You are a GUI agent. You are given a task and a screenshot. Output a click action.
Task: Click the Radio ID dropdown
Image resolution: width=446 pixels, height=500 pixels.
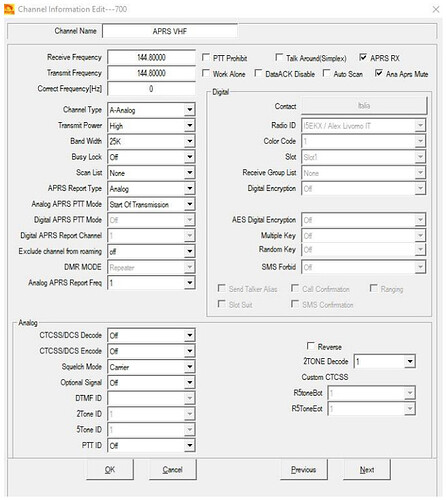[x=363, y=126]
